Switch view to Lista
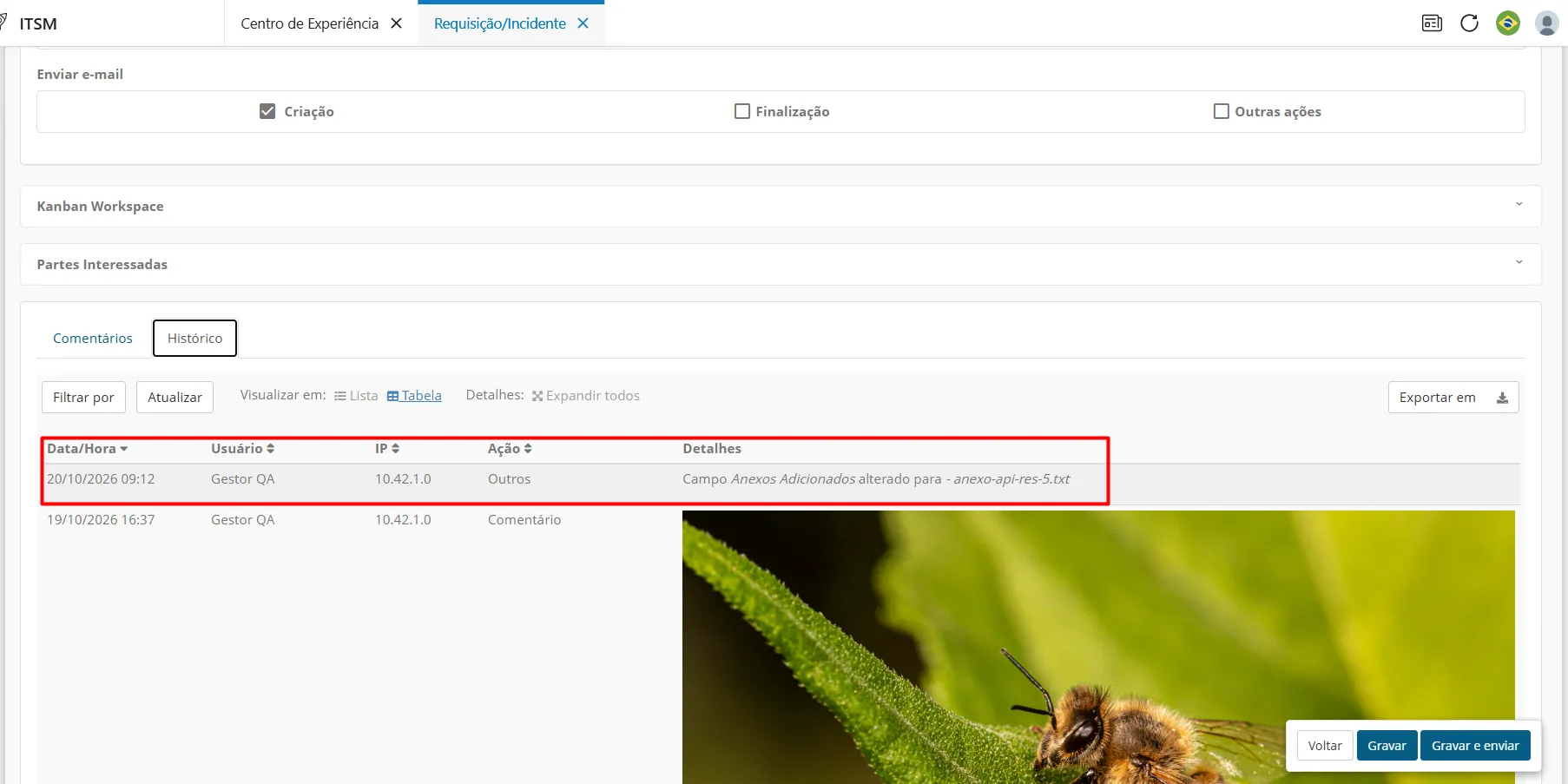 (x=356, y=396)
